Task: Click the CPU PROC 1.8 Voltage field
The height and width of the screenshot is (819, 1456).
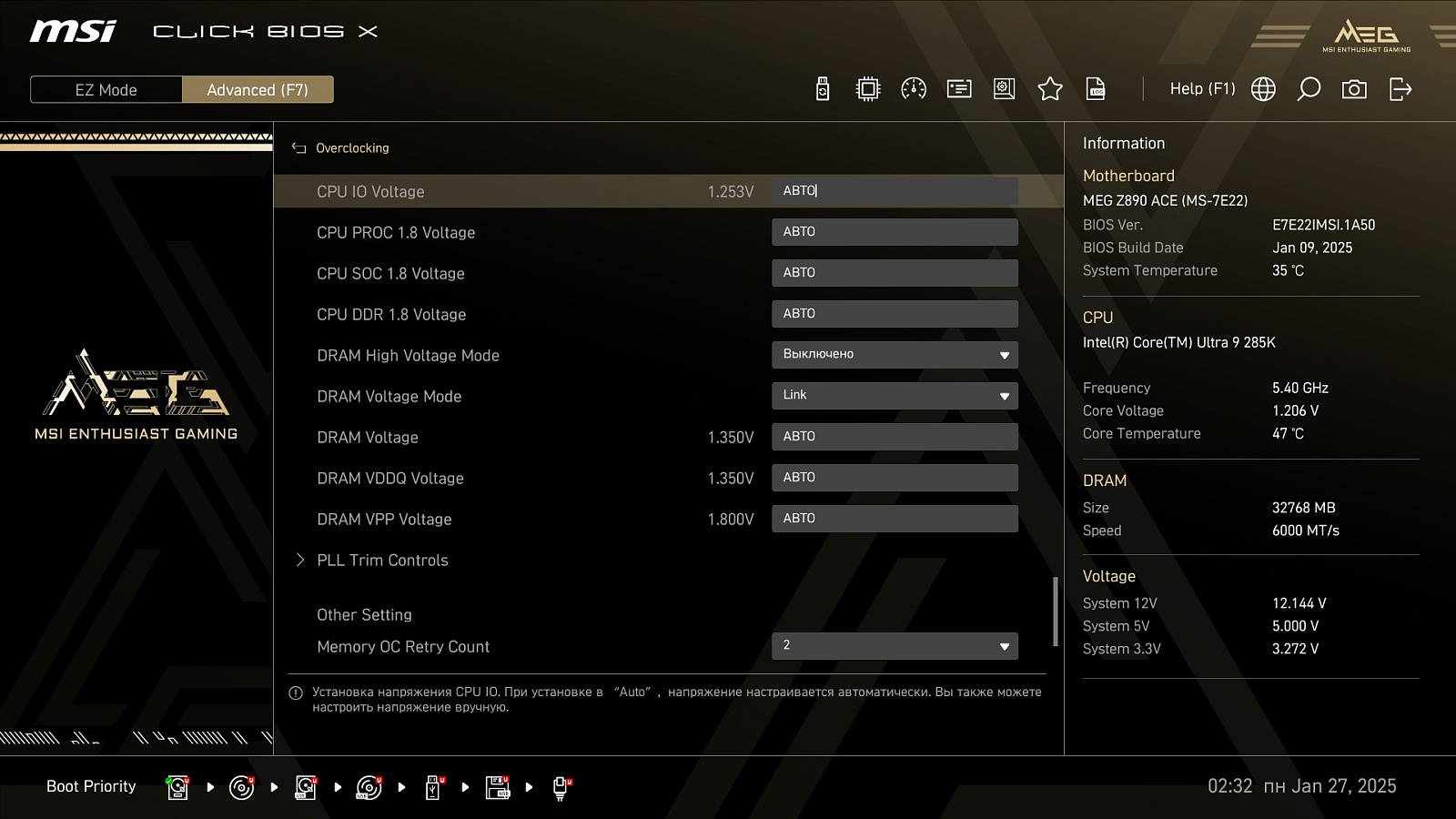Action: point(895,232)
